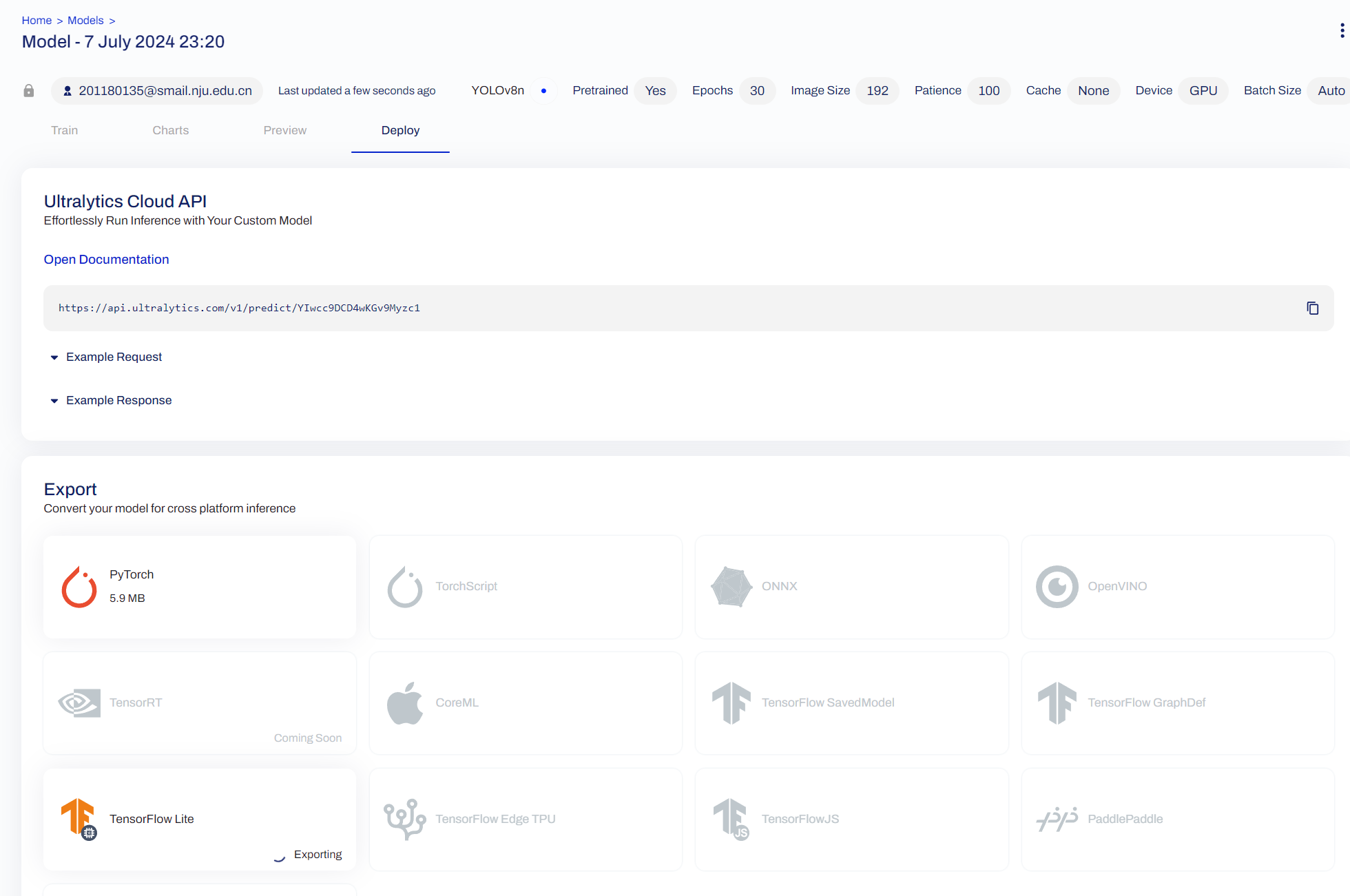Image resolution: width=1350 pixels, height=896 pixels.
Task: Click the TensorFlow Edge TPU icon
Action: coord(405,819)
